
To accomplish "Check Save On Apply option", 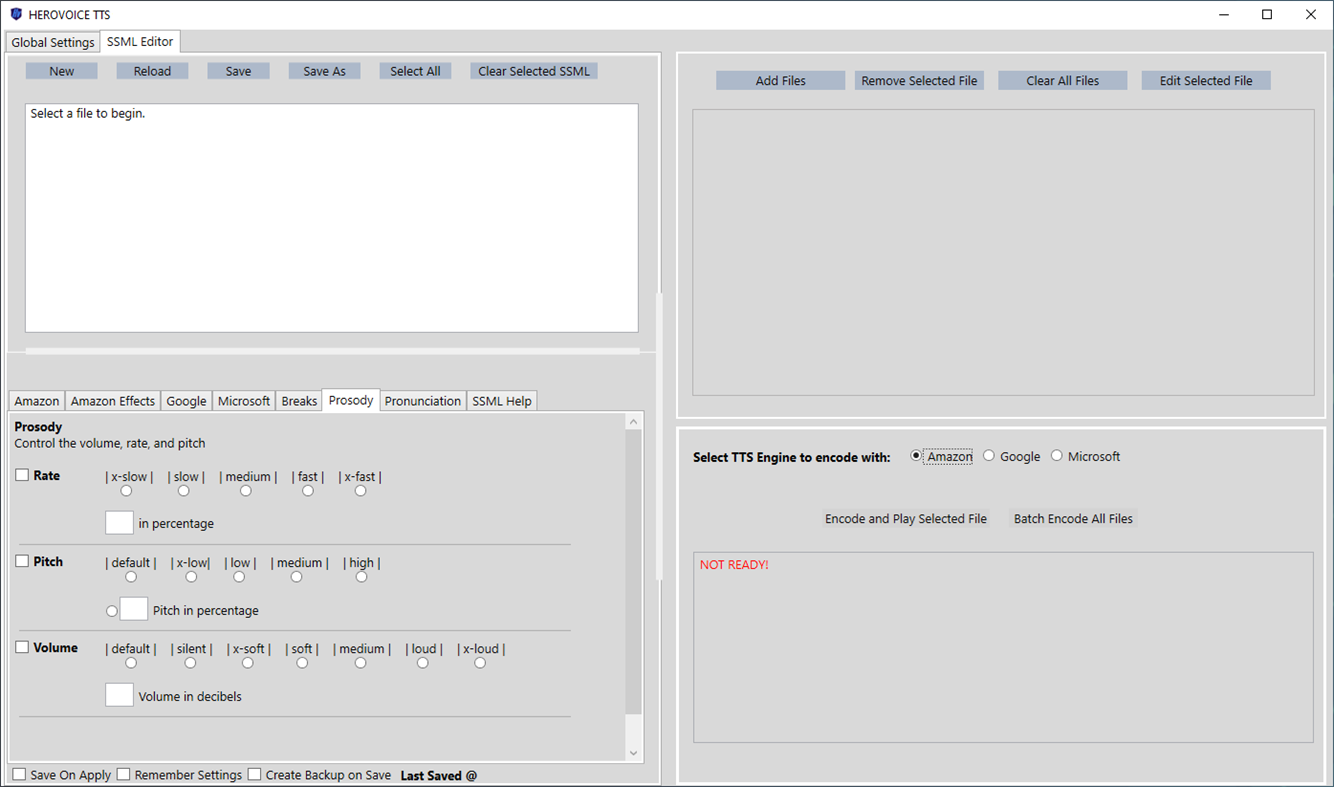I will point(18,774).
